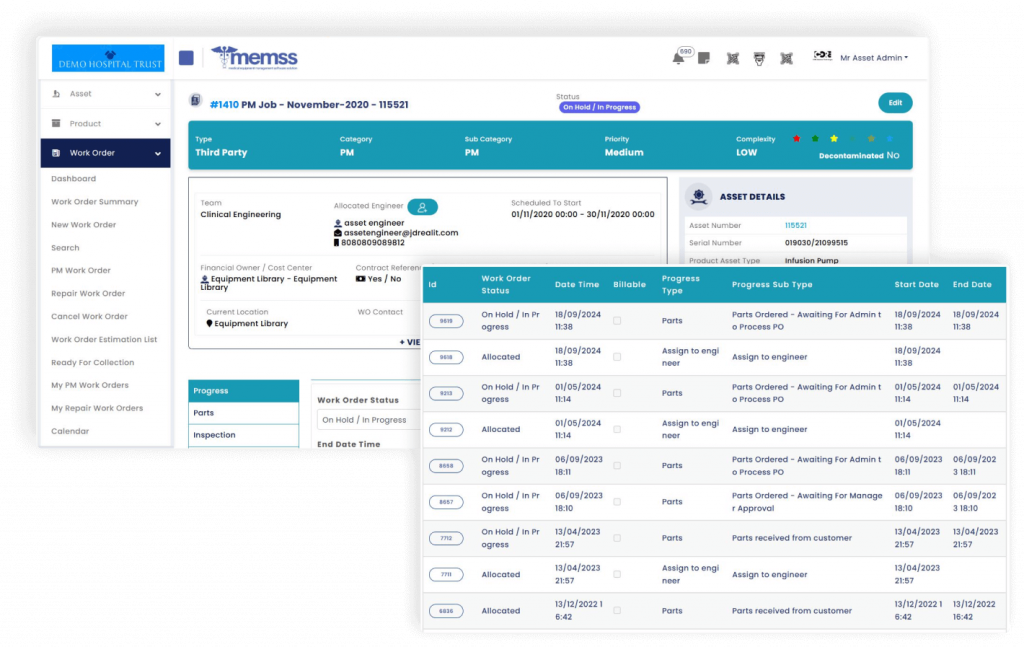This screenshot has height=647, width=1024.
Task: Open progress record ID 8658
Action: click(446, 466)
